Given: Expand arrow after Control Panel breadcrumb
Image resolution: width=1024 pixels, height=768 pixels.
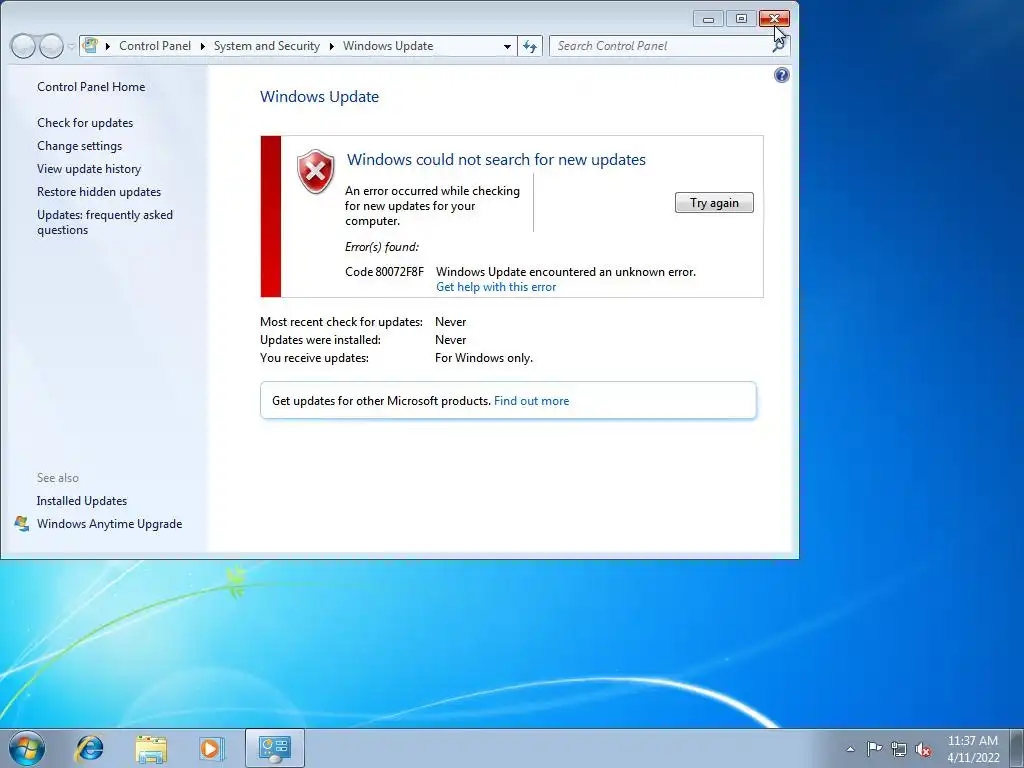Looking at the screenshot, I should pos(202,46).
